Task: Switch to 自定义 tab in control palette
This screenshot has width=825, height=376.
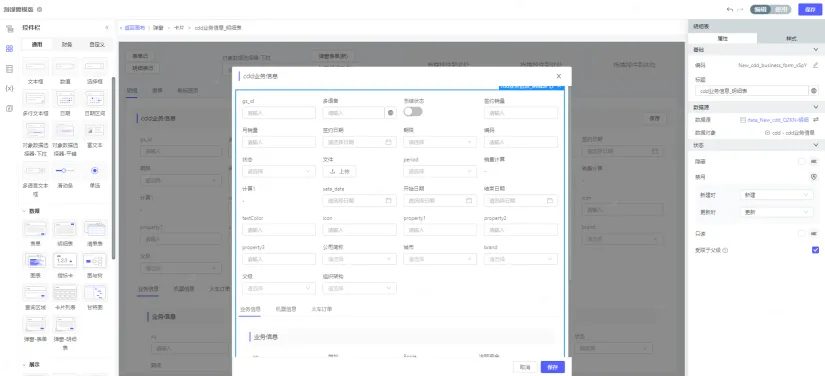Action: tap(96, 45)
